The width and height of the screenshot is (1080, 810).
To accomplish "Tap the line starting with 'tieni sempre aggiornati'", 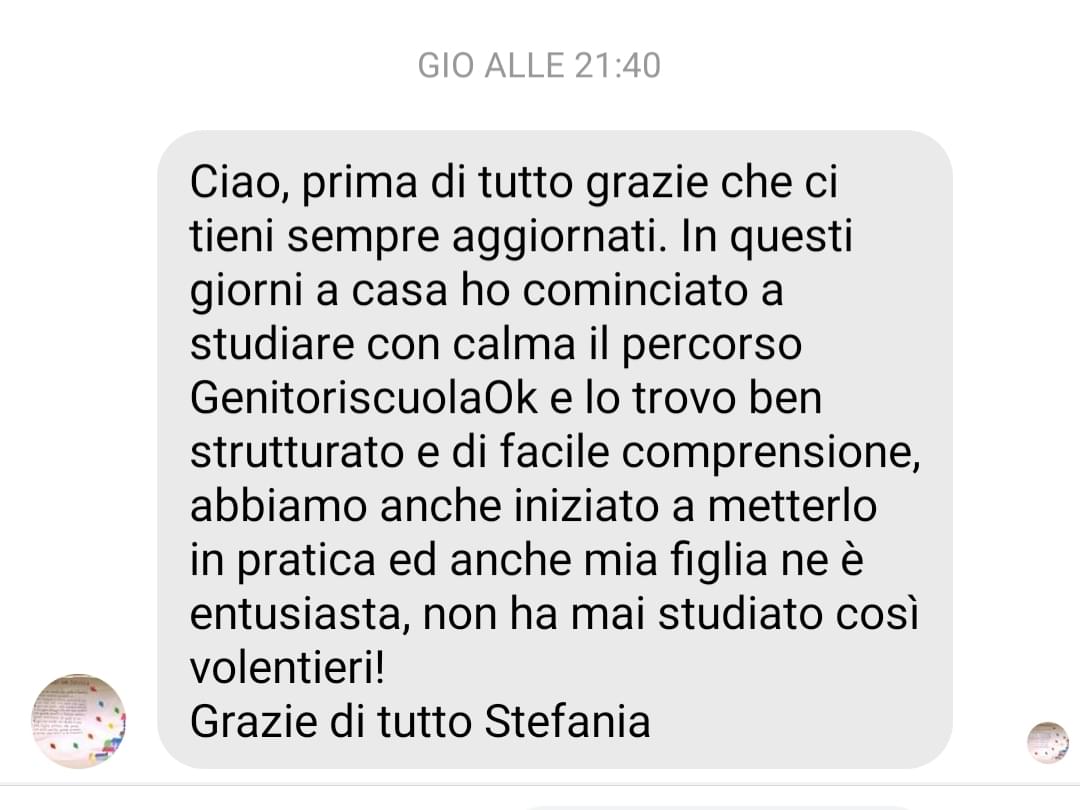I will pyautogui.click(x=521, y=237).
